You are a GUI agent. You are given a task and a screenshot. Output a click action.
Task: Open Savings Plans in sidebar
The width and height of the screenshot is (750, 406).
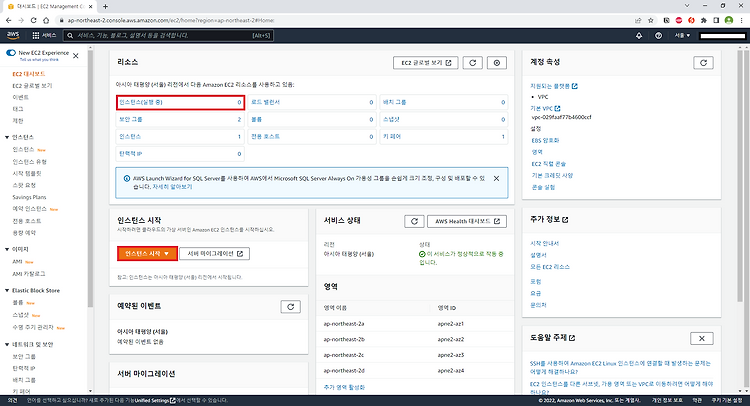pyautogui.click(x=29, y=197)
